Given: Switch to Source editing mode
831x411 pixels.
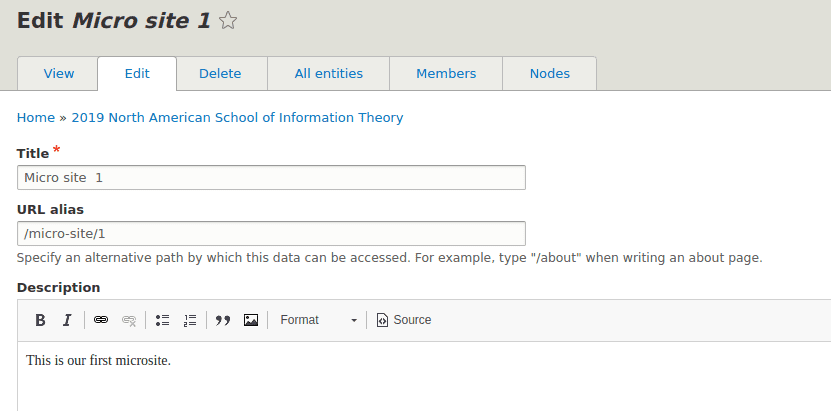Looking at the screenshot, I should click(404, 320).
